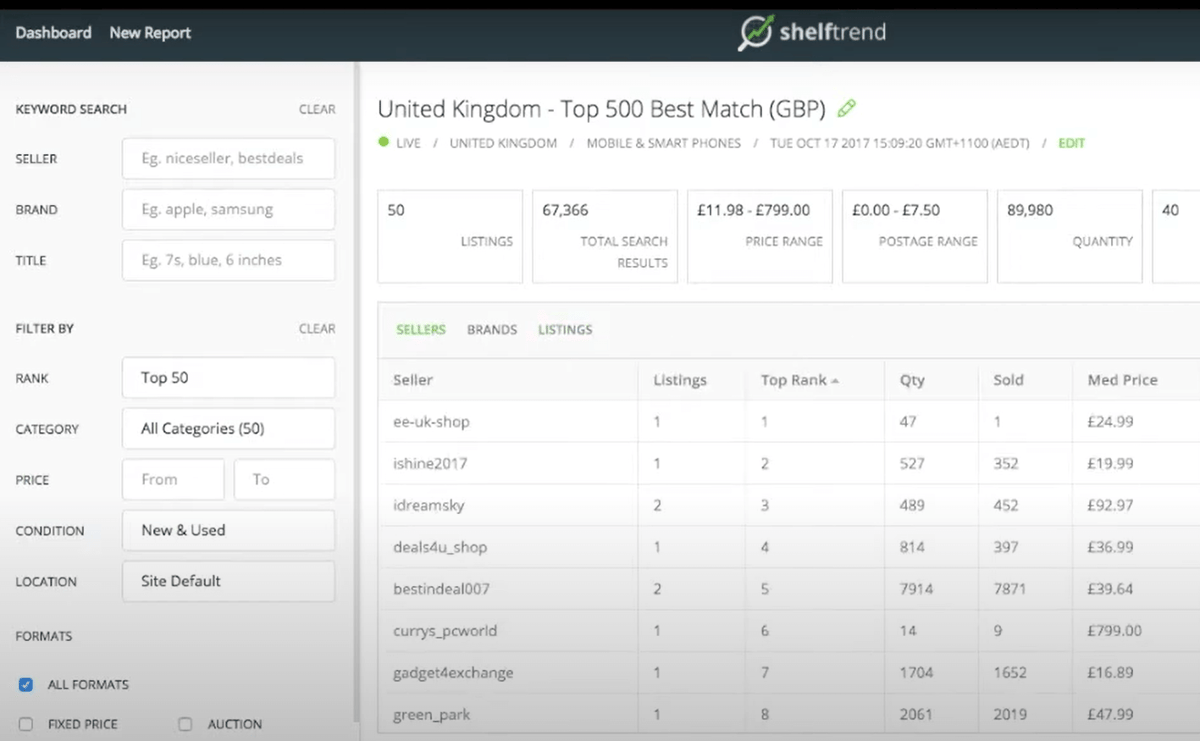1200x741 pixels.
Task: Tick the Auction checkbox
Action: [185, 724]
